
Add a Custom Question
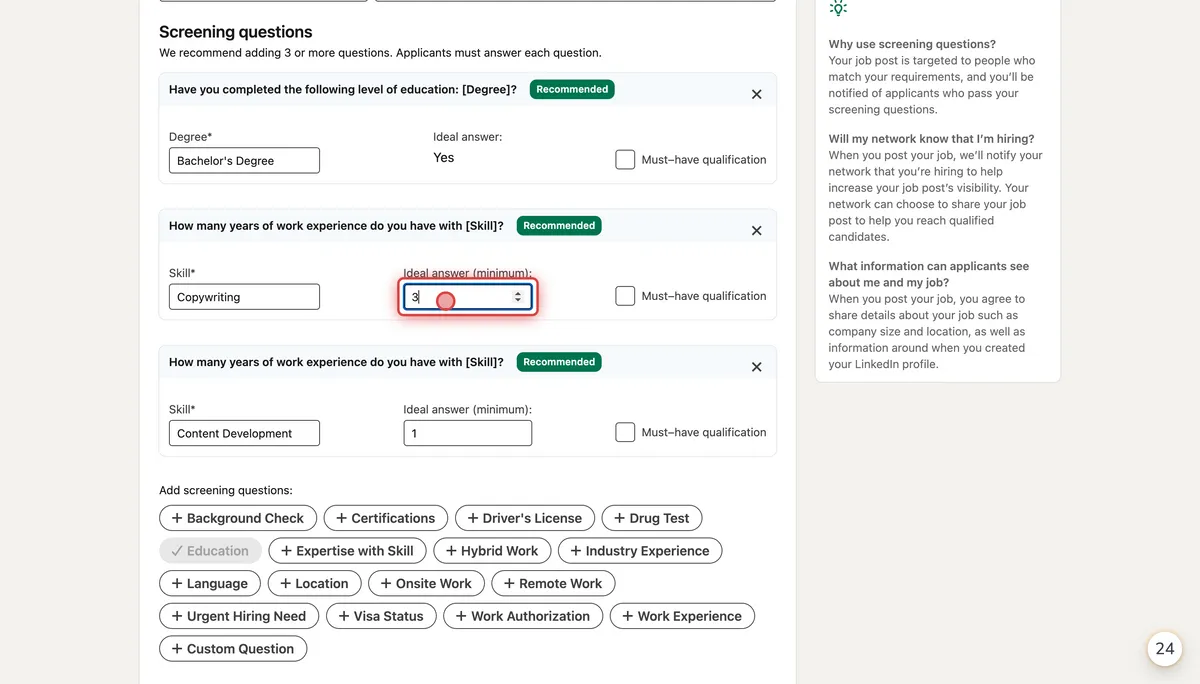pos(233,648)
